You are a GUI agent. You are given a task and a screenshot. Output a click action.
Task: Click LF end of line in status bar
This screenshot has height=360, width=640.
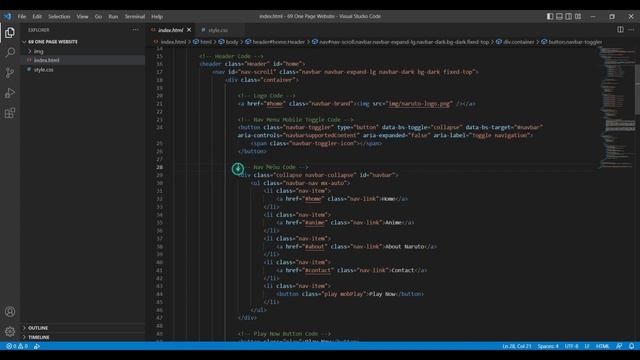pos(587,346)
